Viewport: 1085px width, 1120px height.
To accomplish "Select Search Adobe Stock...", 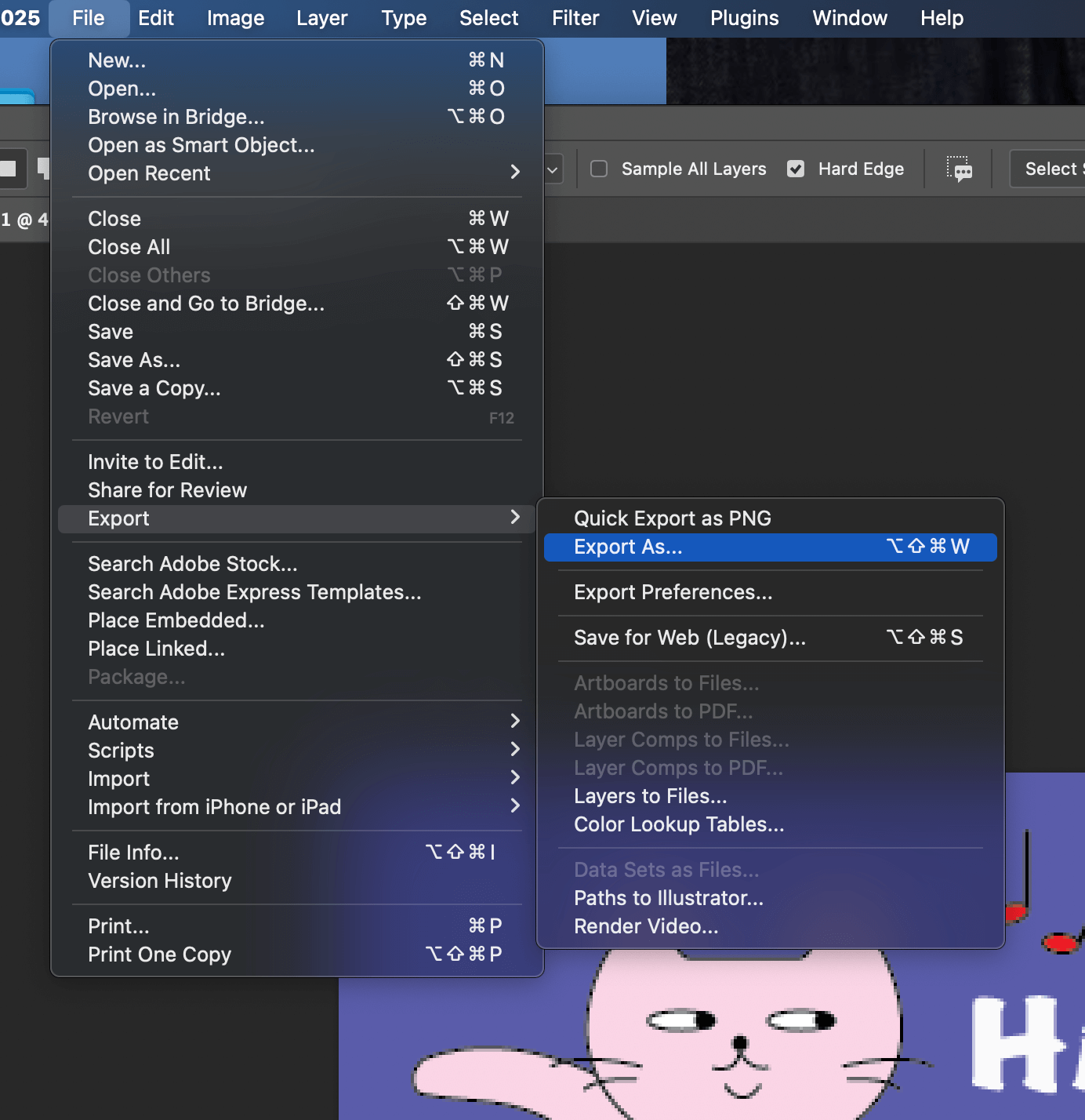I will tap(297, 564).
